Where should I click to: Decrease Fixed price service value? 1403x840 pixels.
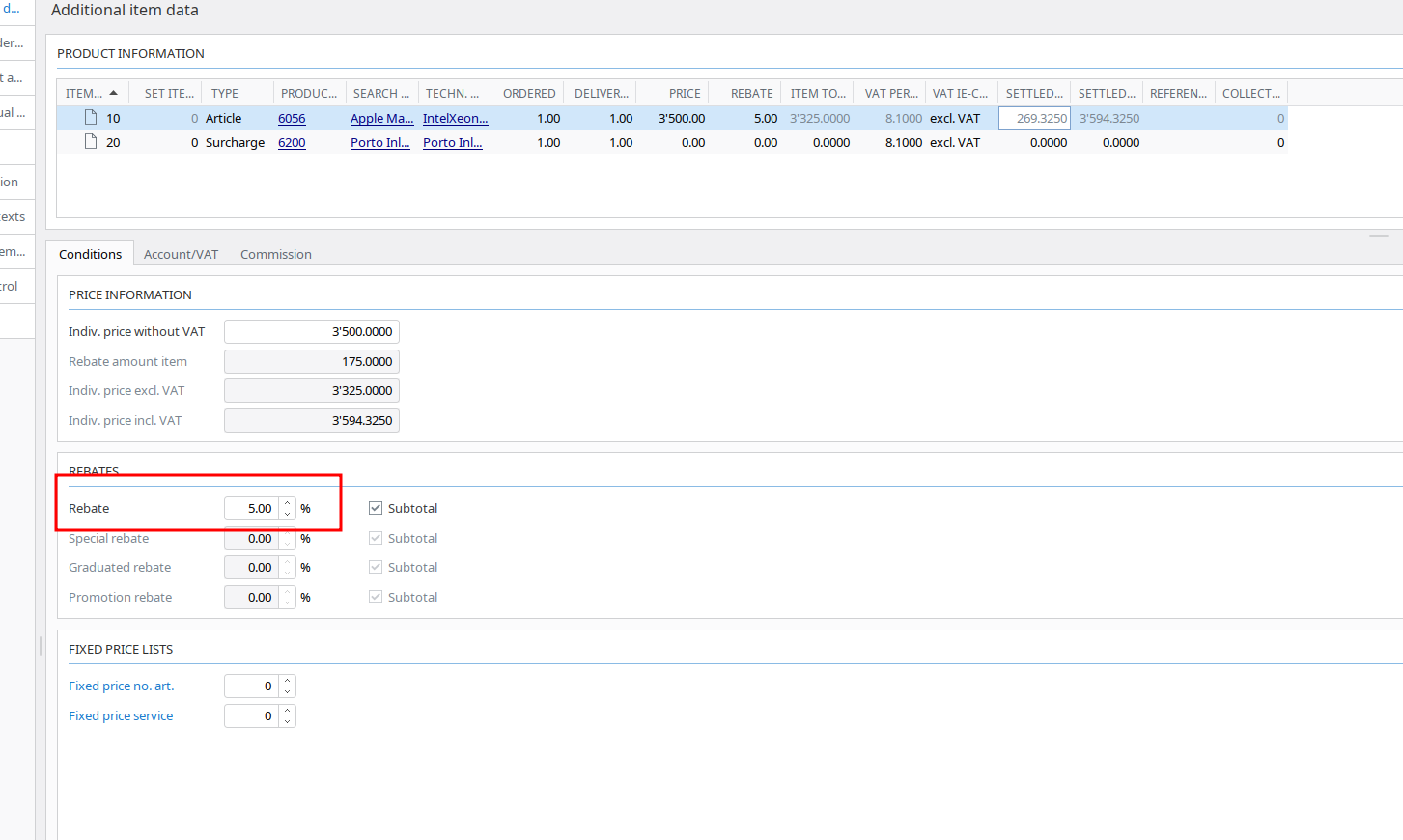pyautogui.click(x=288, y=721)
